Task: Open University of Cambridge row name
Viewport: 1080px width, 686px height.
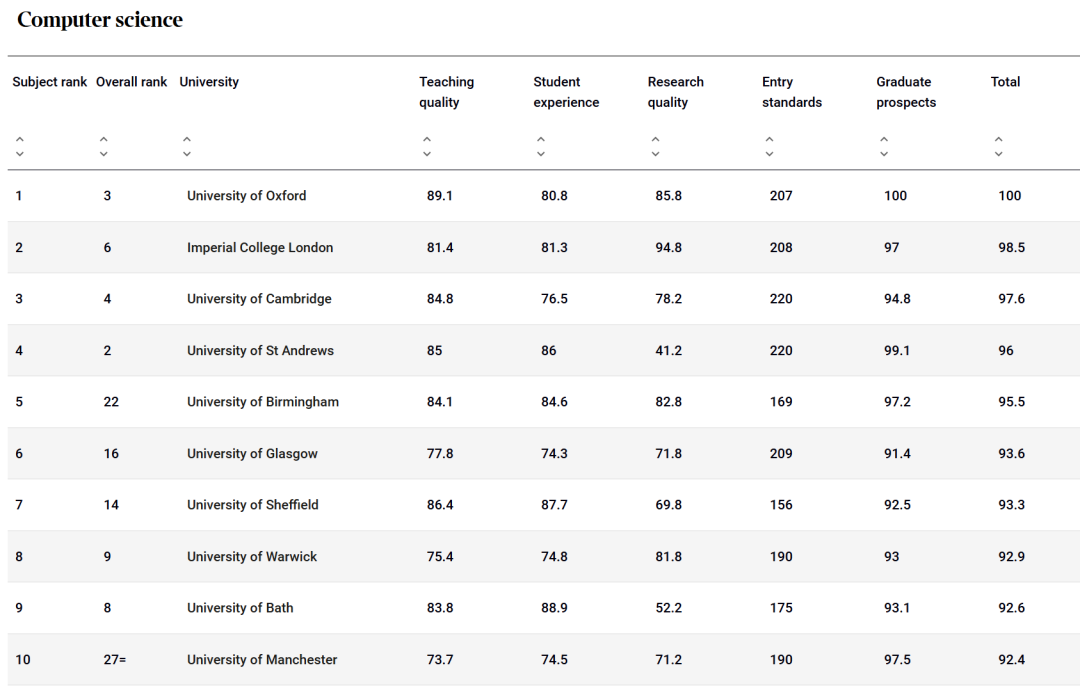Action: [259, 299]
